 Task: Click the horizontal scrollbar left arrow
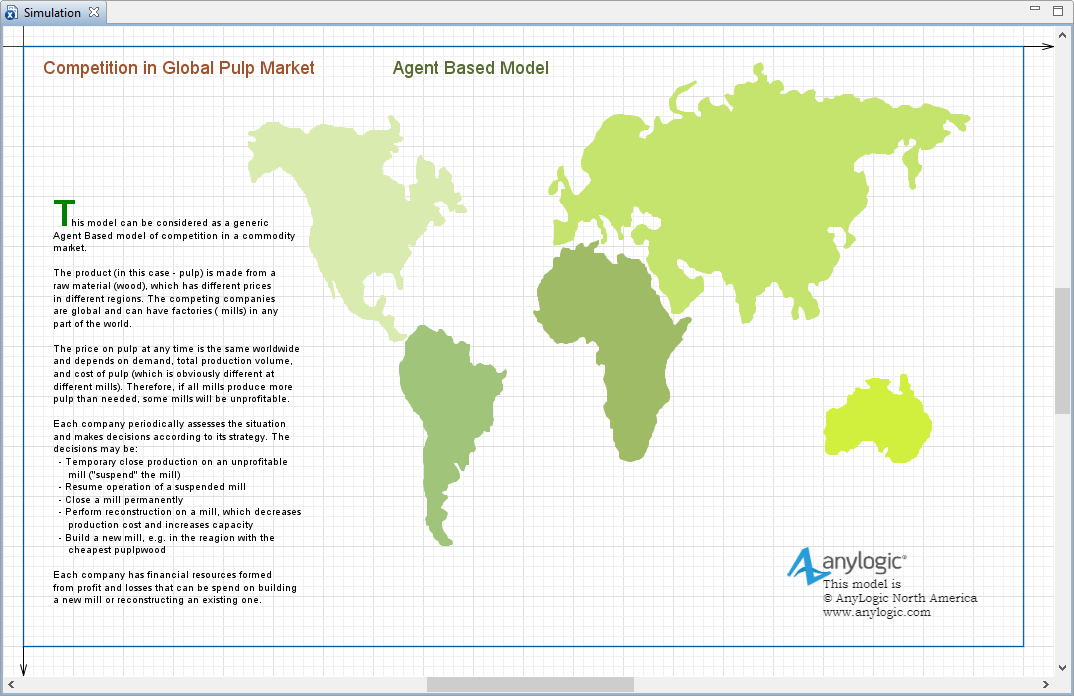pyautogui.click(x=11, y=684)
